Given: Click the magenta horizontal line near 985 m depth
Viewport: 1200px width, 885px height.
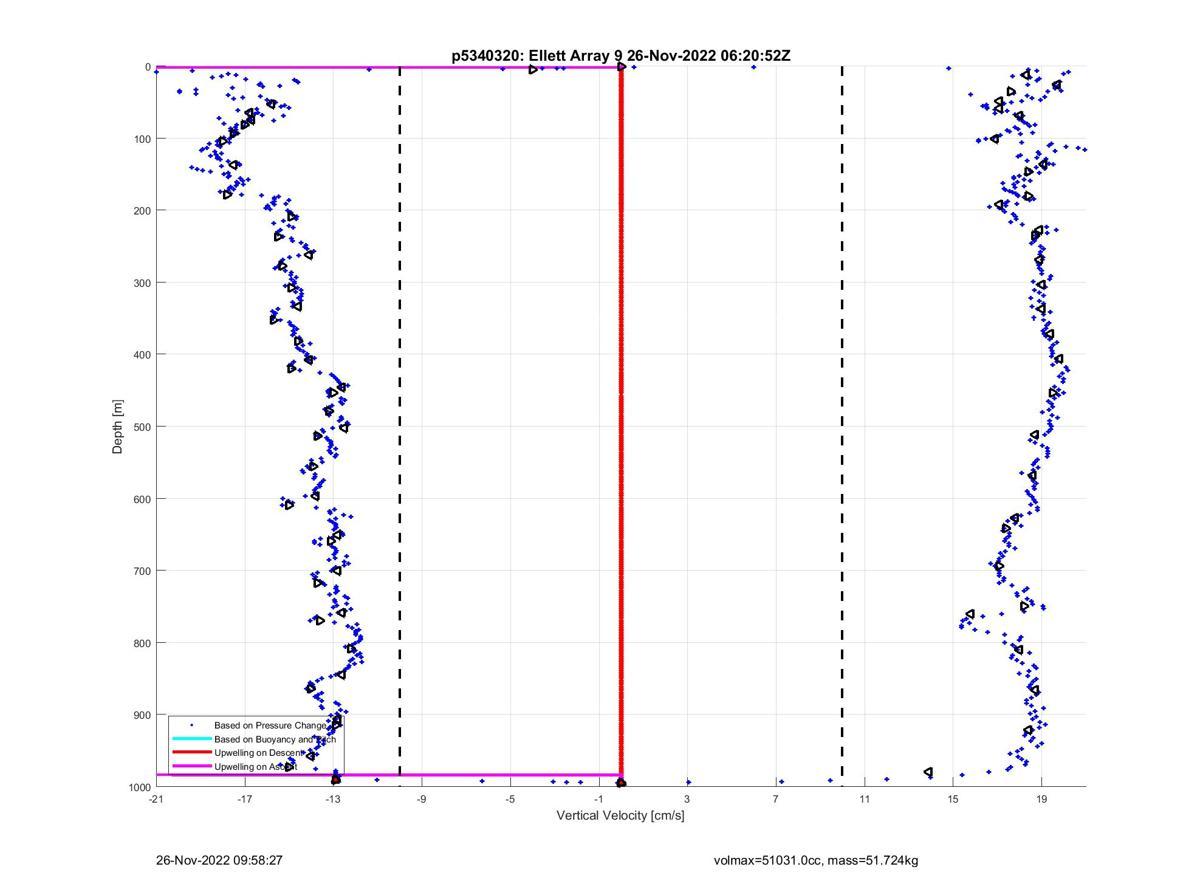Looking at the screenshot, I should tap(388, 775).
